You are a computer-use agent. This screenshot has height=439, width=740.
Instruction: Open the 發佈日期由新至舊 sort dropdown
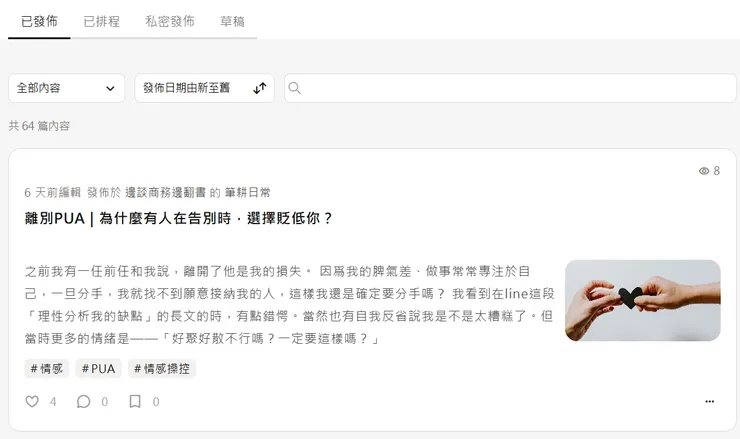pos(204,88)
